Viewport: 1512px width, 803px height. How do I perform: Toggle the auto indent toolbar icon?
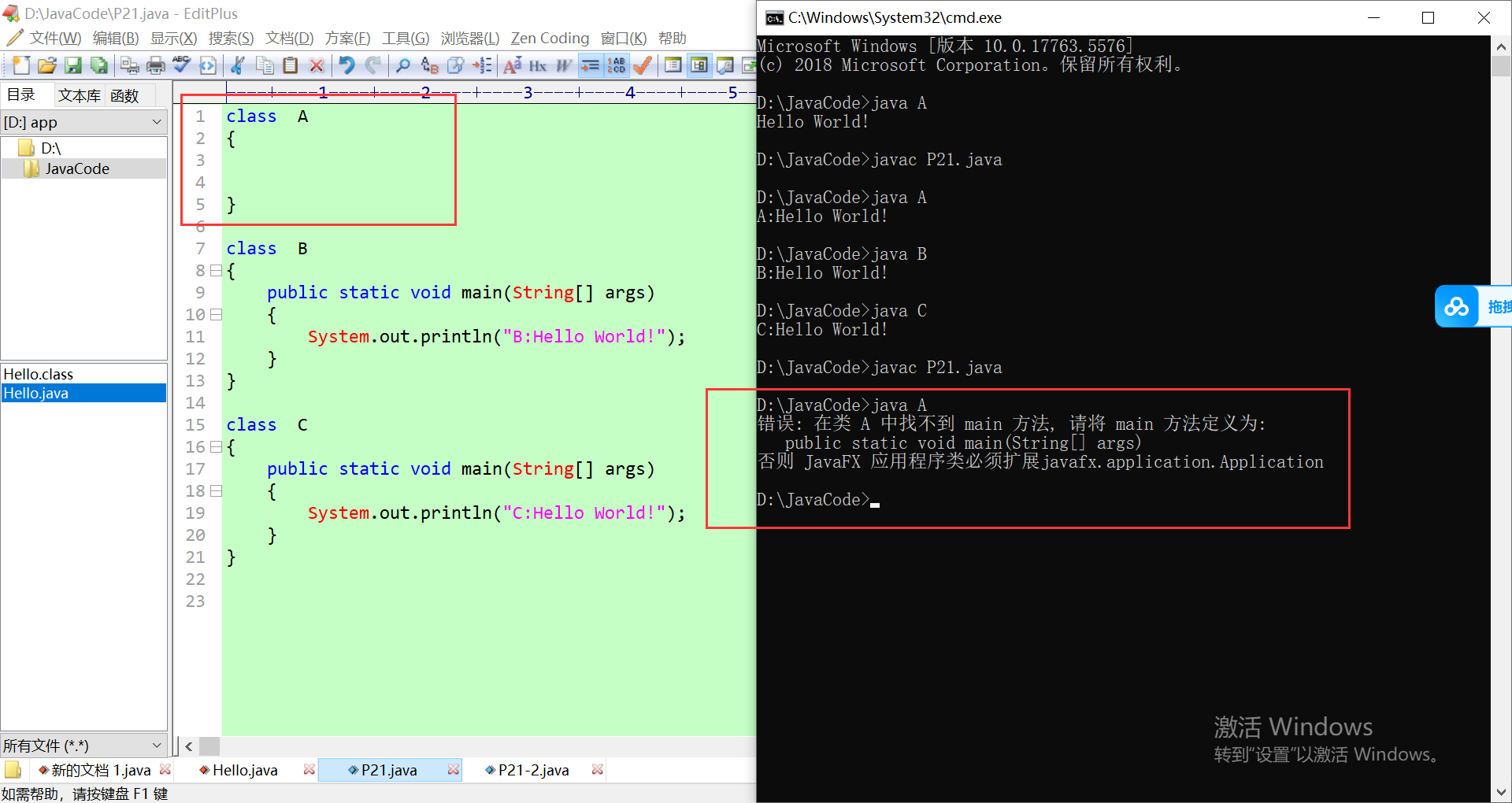590,65
